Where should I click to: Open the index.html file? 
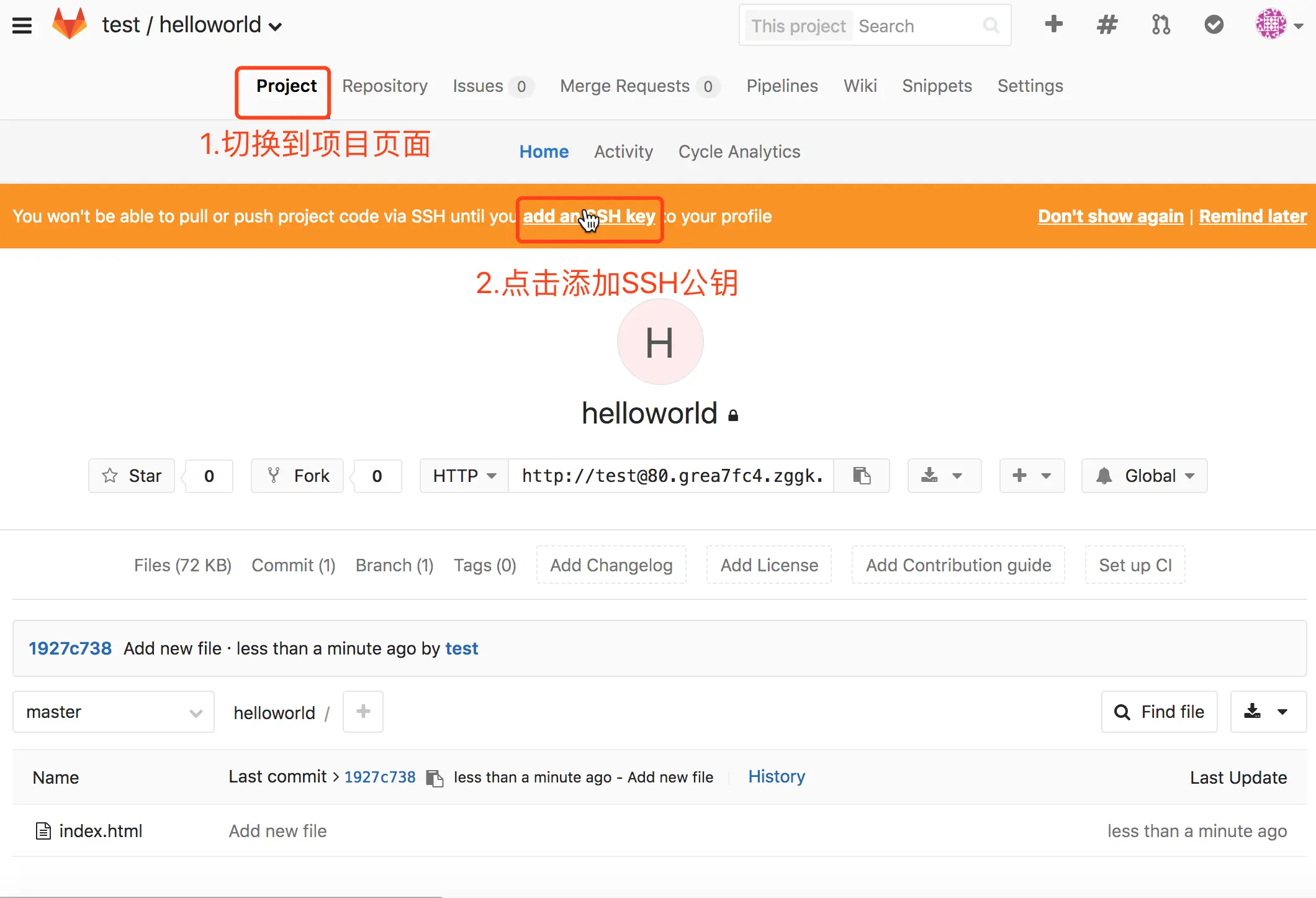[x=101, y=831]
